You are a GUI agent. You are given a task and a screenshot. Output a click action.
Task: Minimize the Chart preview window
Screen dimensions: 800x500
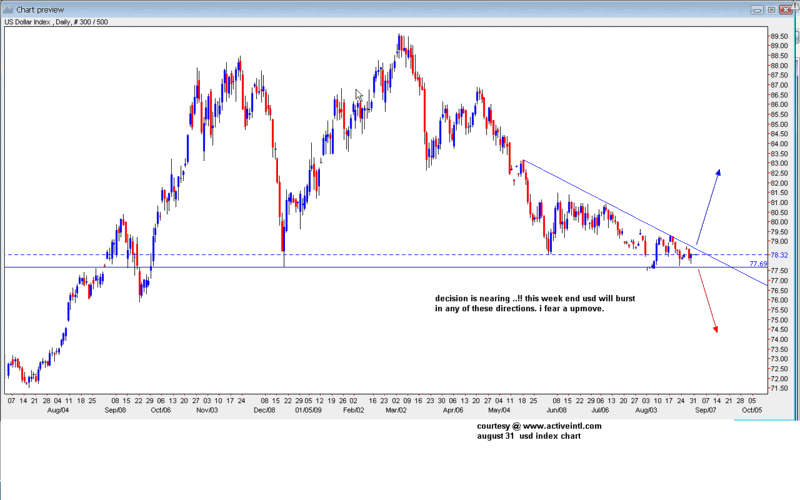coord(756,8)
